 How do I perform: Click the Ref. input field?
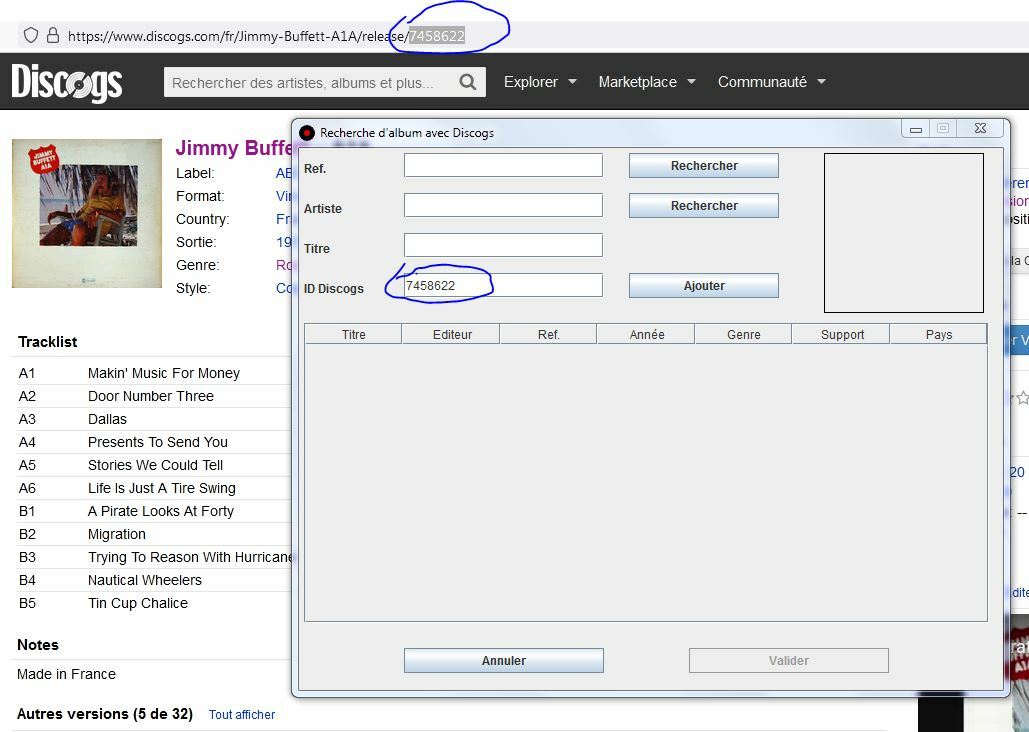click(x=503, y=165)
